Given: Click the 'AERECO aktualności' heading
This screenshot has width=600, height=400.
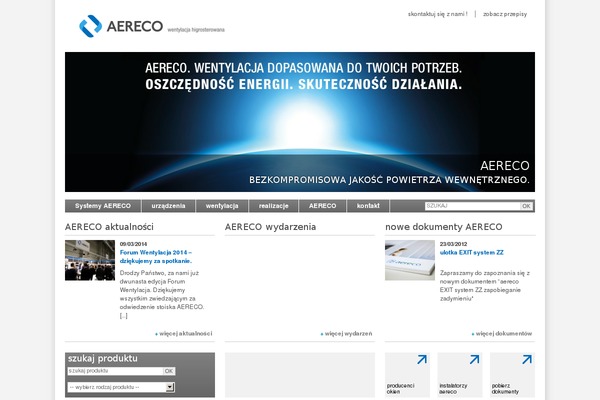Looking at the screenshot, I should (109, 227).
